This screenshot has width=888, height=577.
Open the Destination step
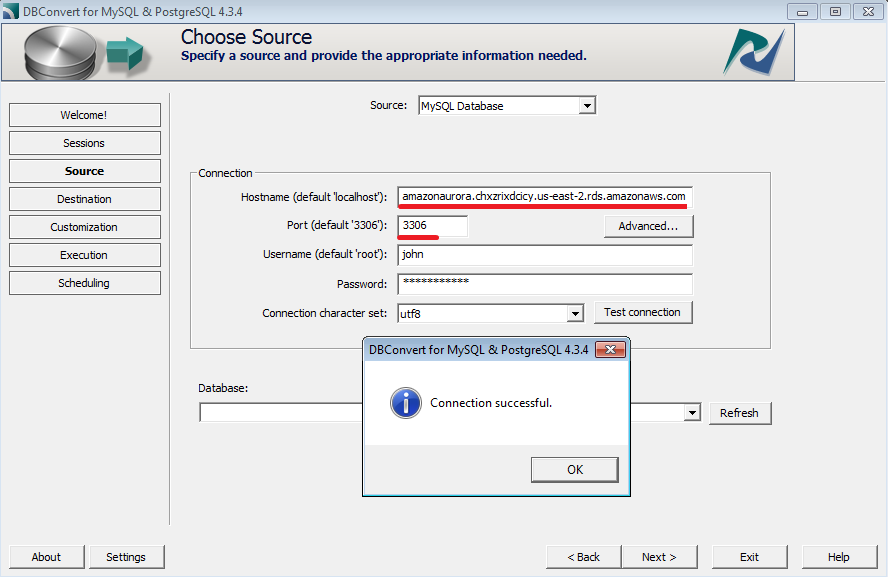point(84,199)
